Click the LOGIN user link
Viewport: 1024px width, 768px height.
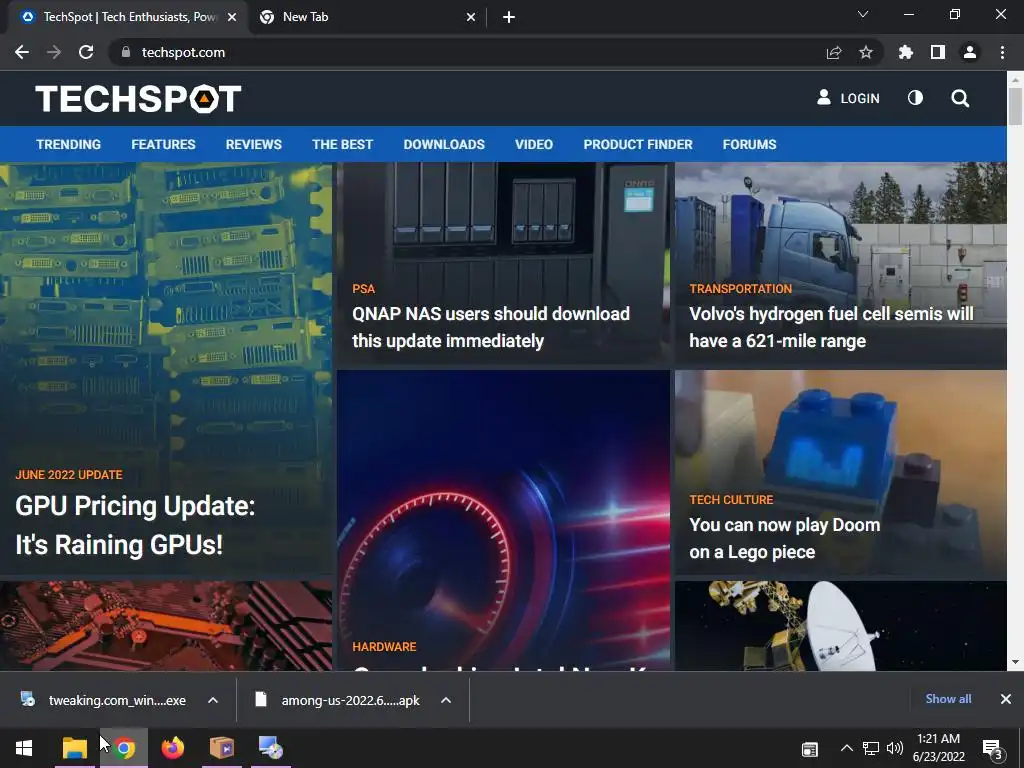tap(848, 98)
